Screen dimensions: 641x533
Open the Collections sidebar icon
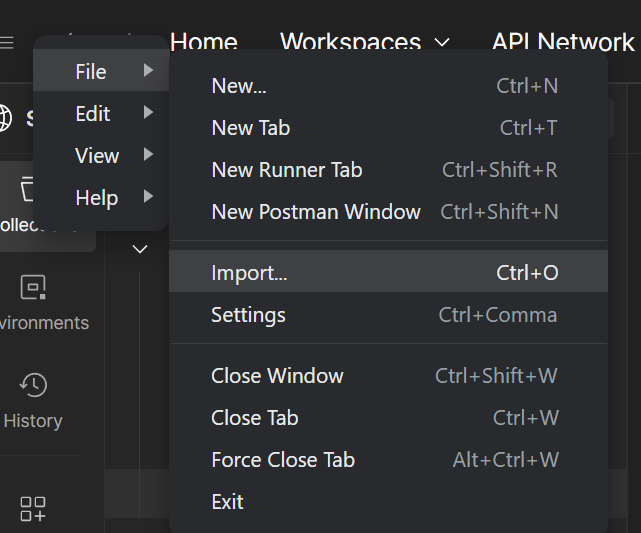pyautogui.click(x=26, y=189)
